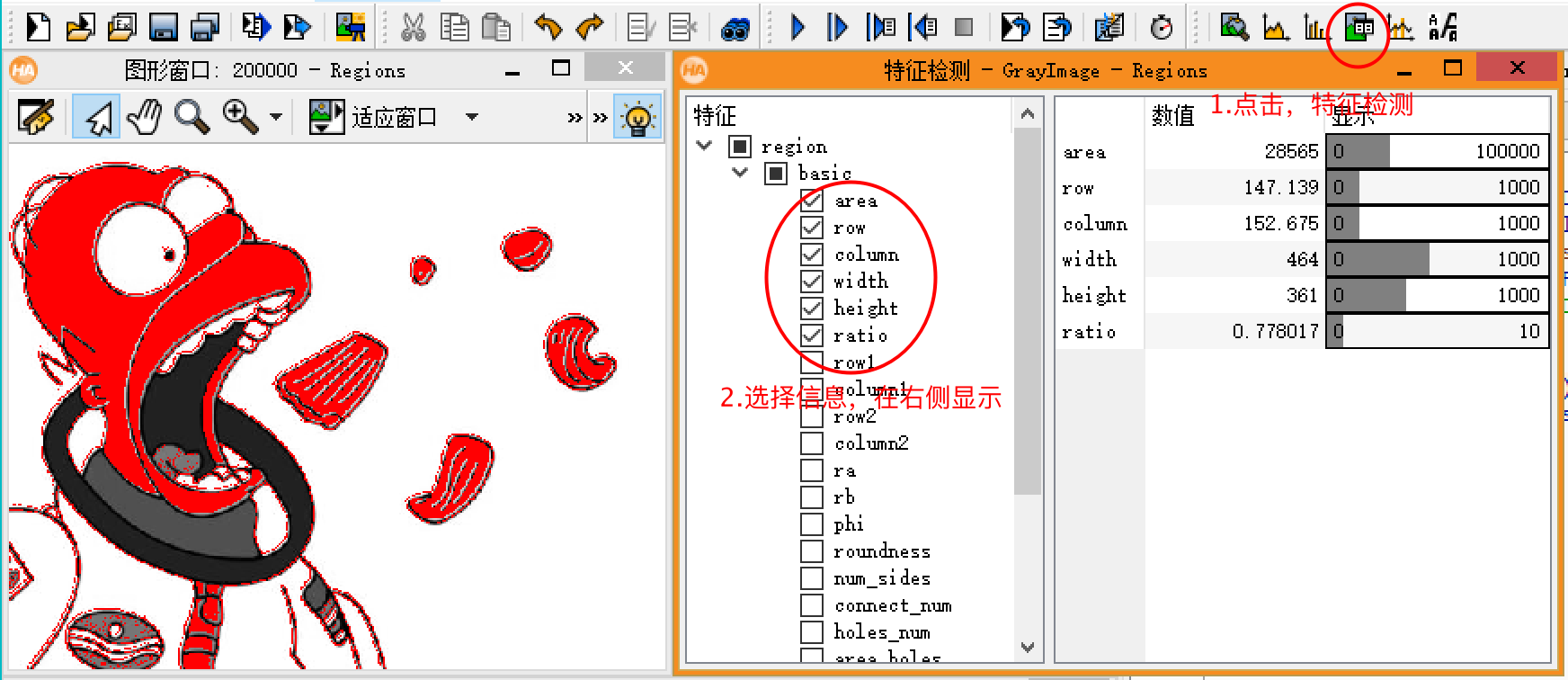Image resolution: width=1568 pixels, height=680 pixels.
Task: Save the program with the floppy icon
Action: click(163, 28)
